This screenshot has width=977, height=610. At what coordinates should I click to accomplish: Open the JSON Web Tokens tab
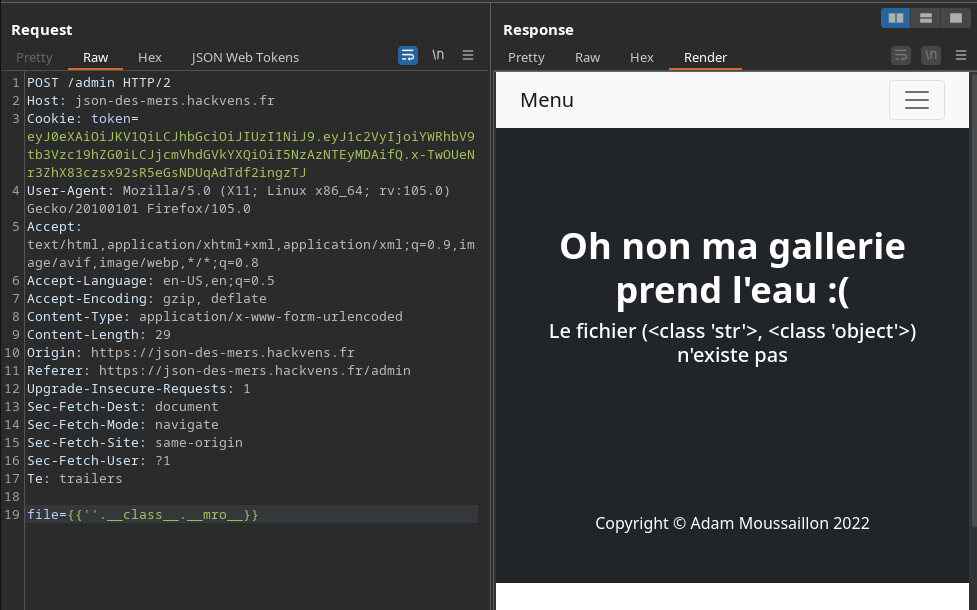coord(245,57)
